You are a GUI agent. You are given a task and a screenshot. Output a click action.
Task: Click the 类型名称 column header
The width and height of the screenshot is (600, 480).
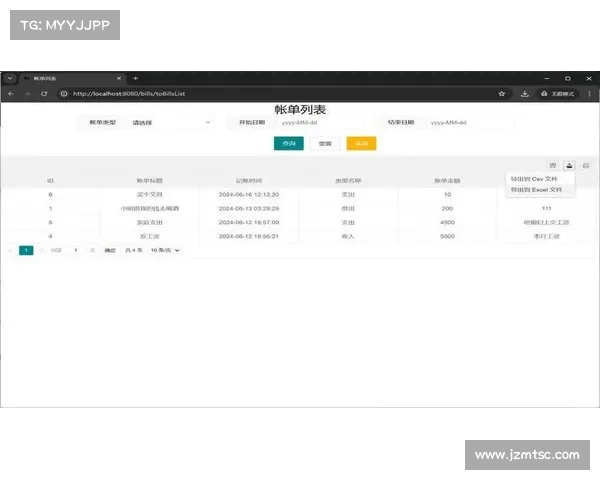coord(348,181)
